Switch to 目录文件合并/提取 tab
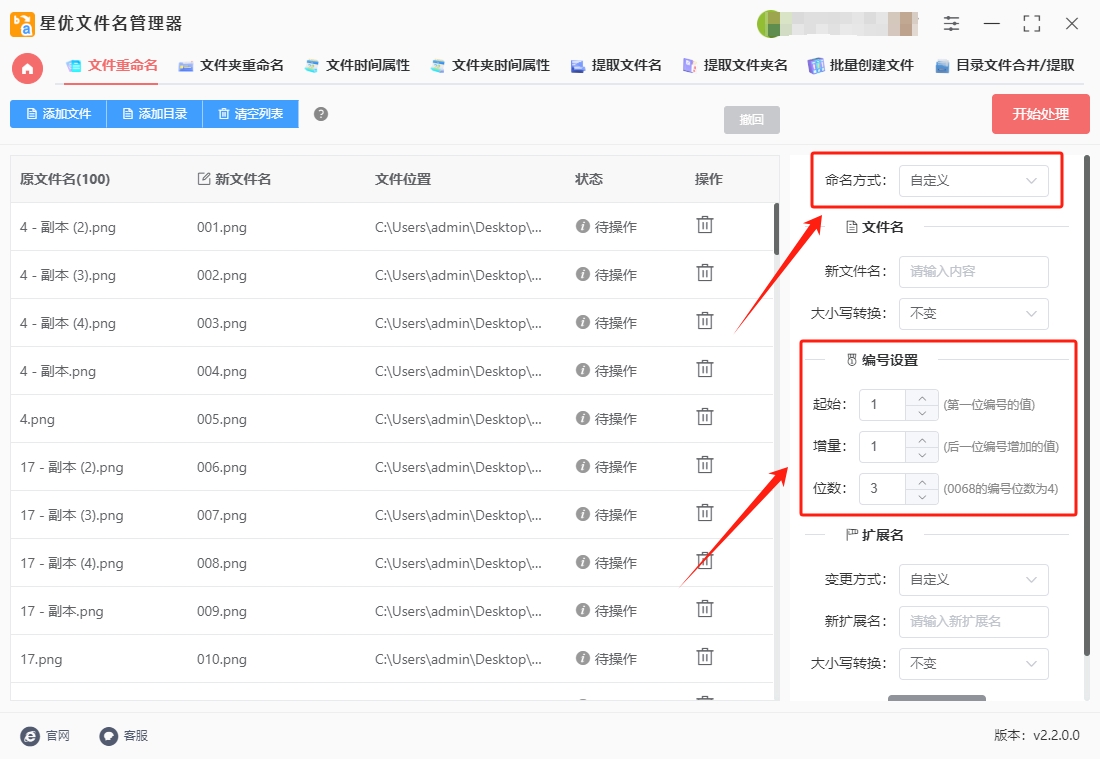 click(1005, 66)
